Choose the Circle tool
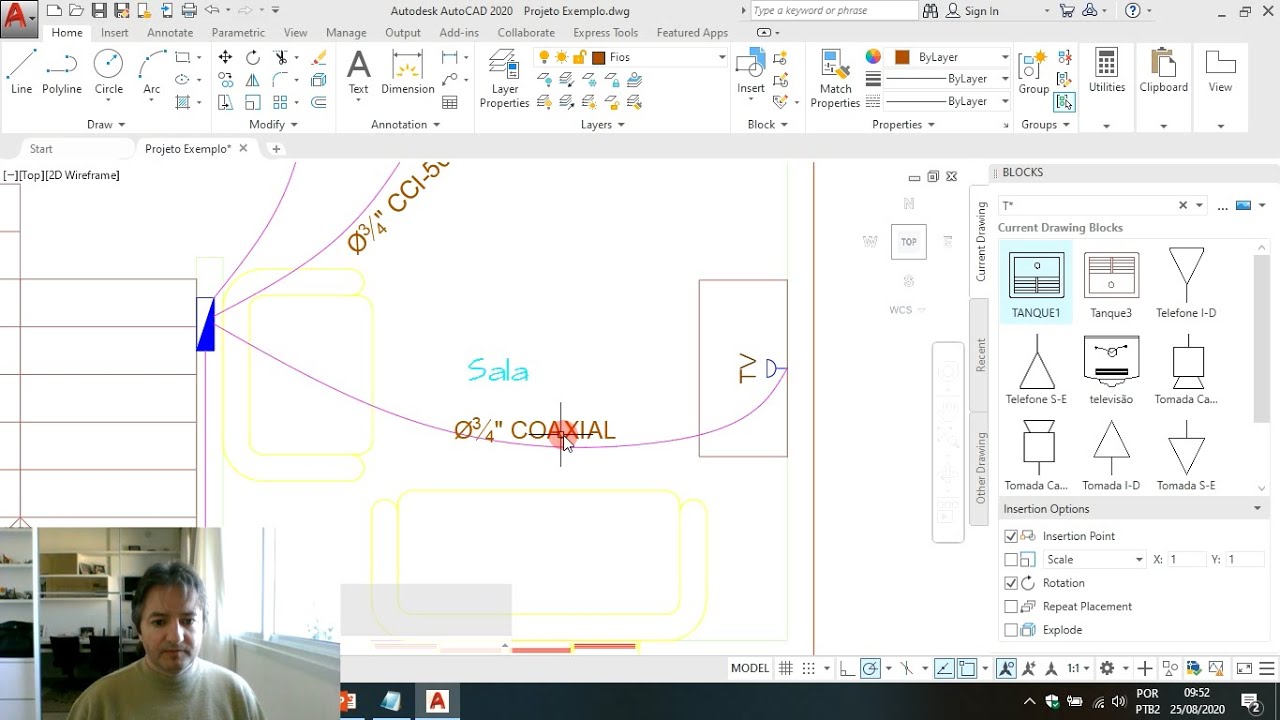Viewport: 1280px width, 720px height. (109, 72)
